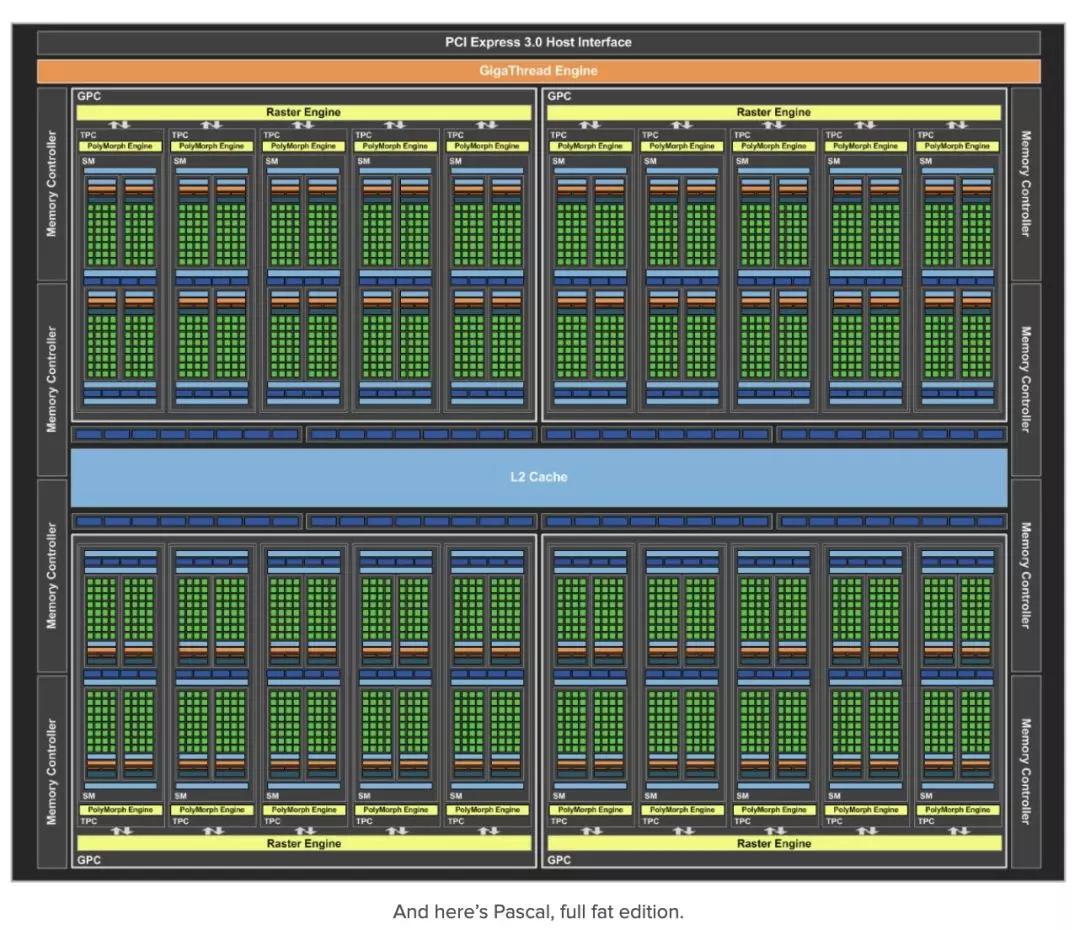Click the second Memory Controller down the right edge
This screenshot has width=1080, height=930.
click(x=1026, y=380)
